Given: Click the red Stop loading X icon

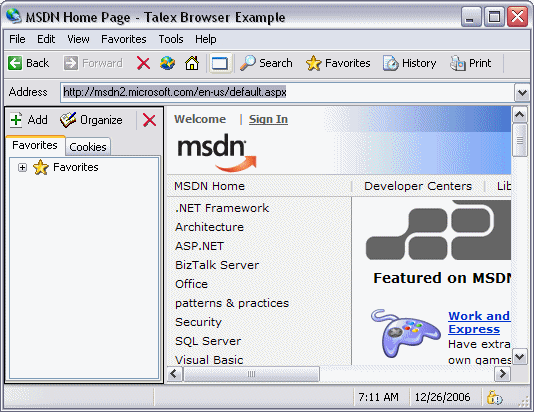Looking at the screenshot, I should click(143, 63).
